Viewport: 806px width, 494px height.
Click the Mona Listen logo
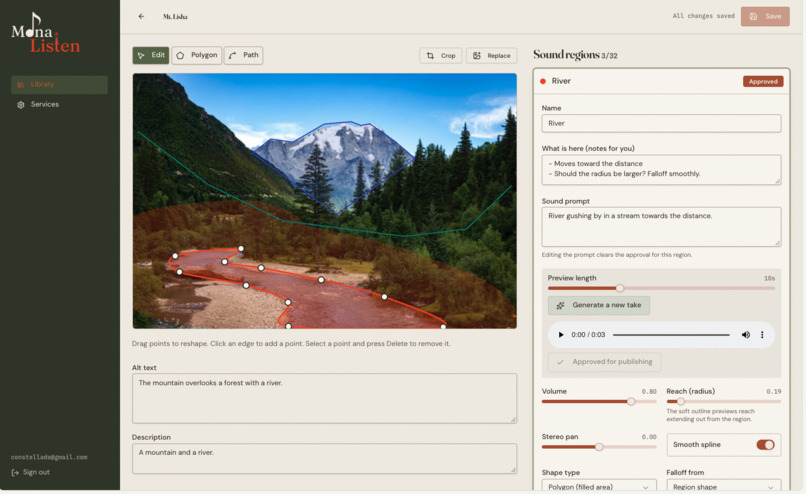[45, 34]
